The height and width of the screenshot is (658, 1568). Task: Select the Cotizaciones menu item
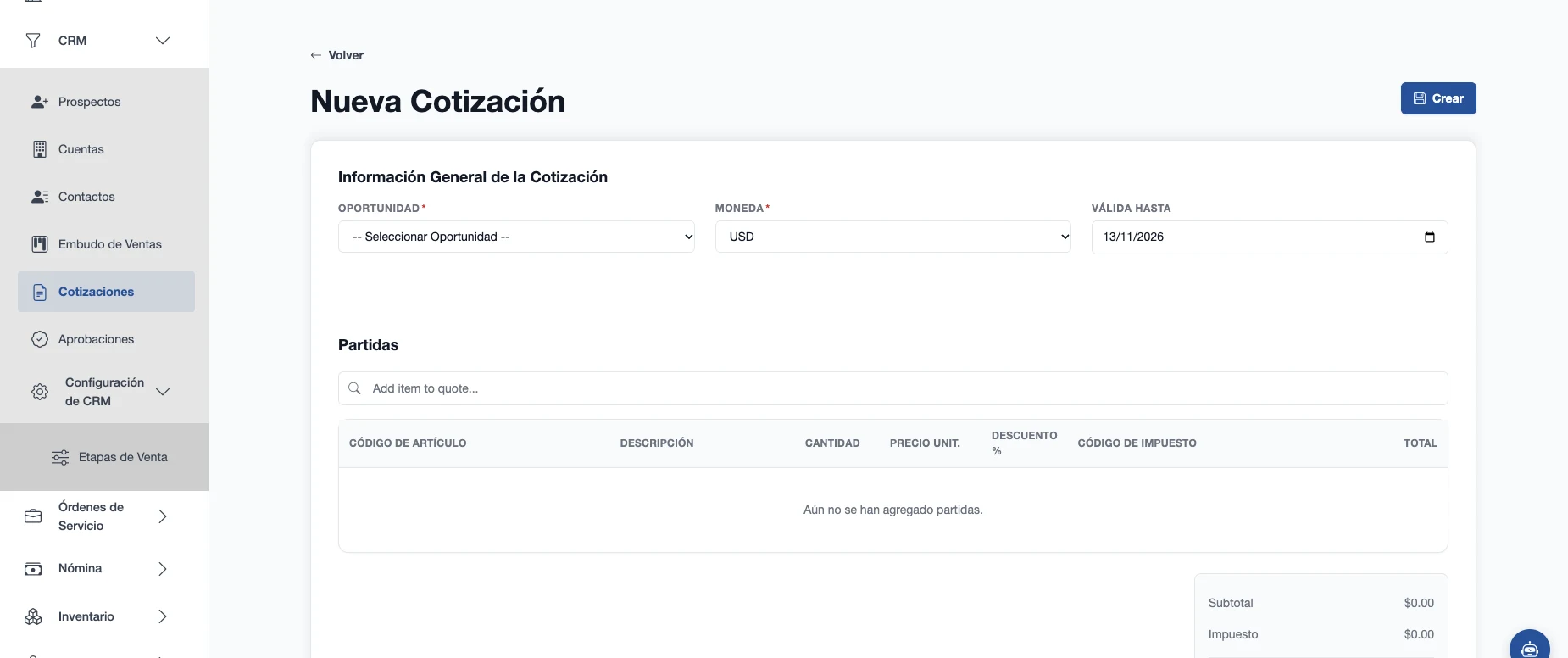106,292
